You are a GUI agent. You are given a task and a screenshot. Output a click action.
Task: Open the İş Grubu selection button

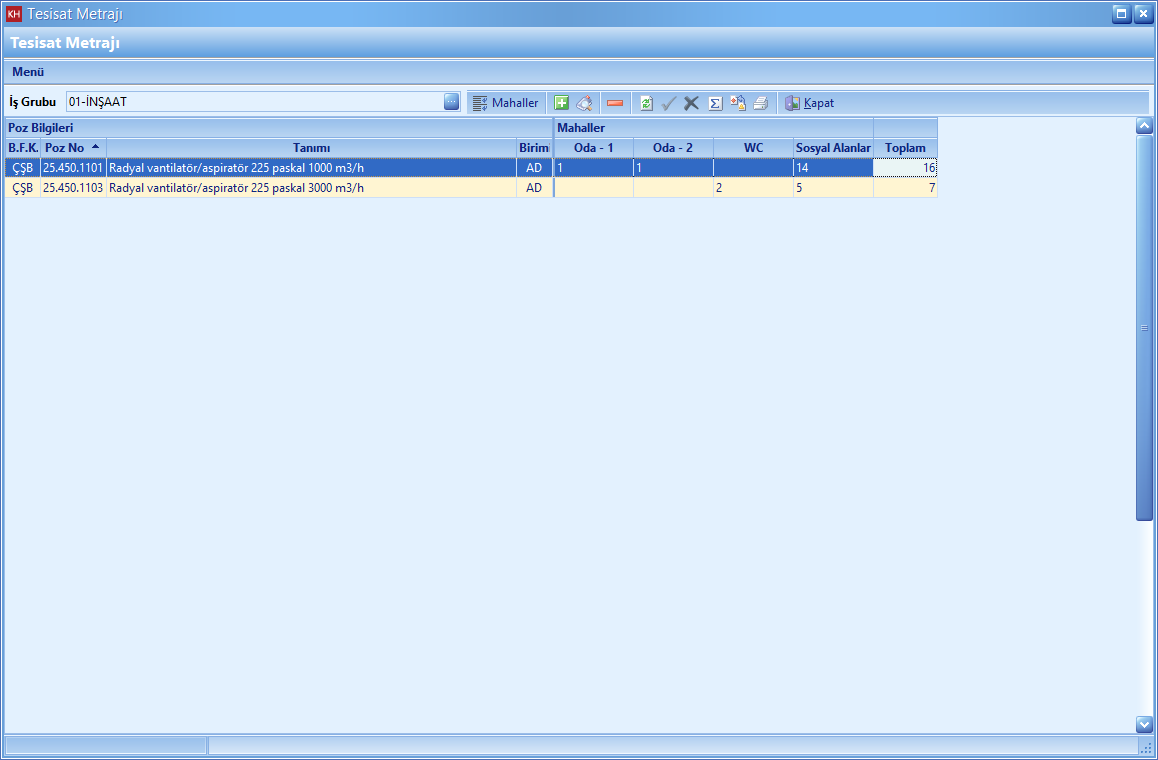pyautogui.click(x=452, y=102)
